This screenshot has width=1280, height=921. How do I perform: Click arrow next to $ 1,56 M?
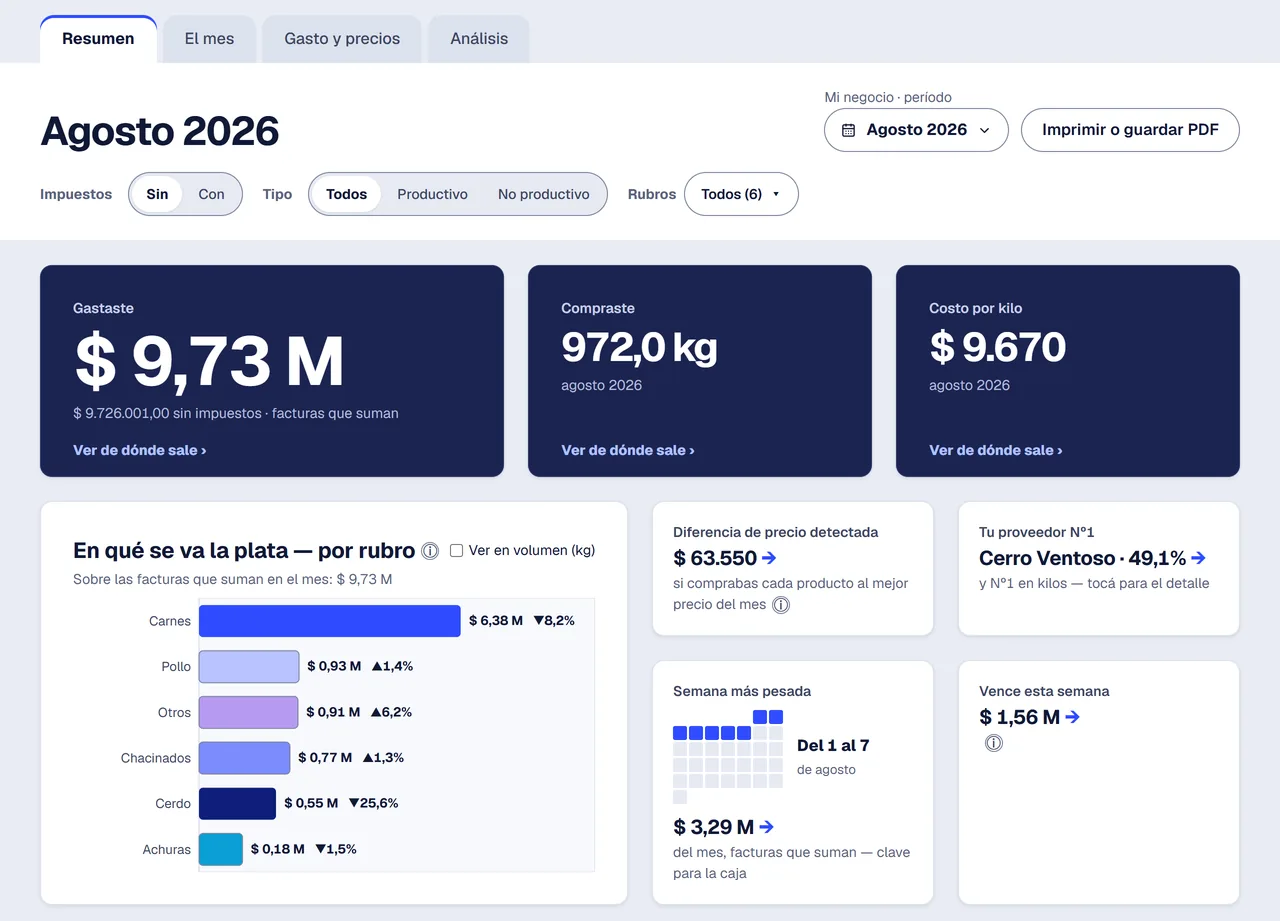click(1072, 717)
